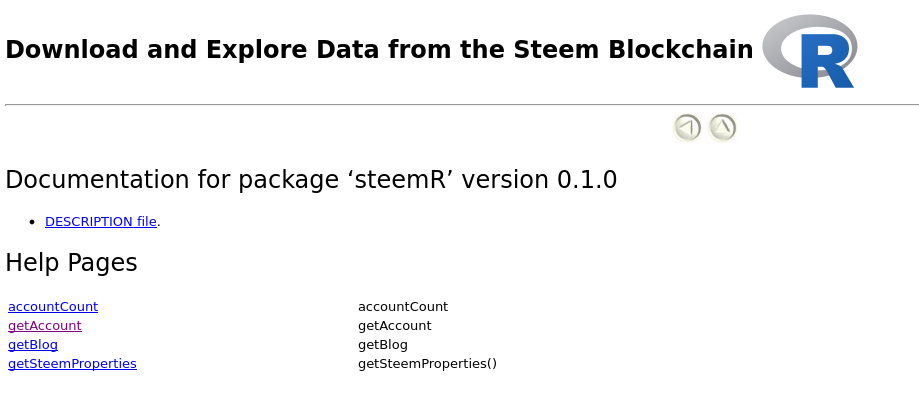Click the horizontal rule below the title

coord(460,104)
